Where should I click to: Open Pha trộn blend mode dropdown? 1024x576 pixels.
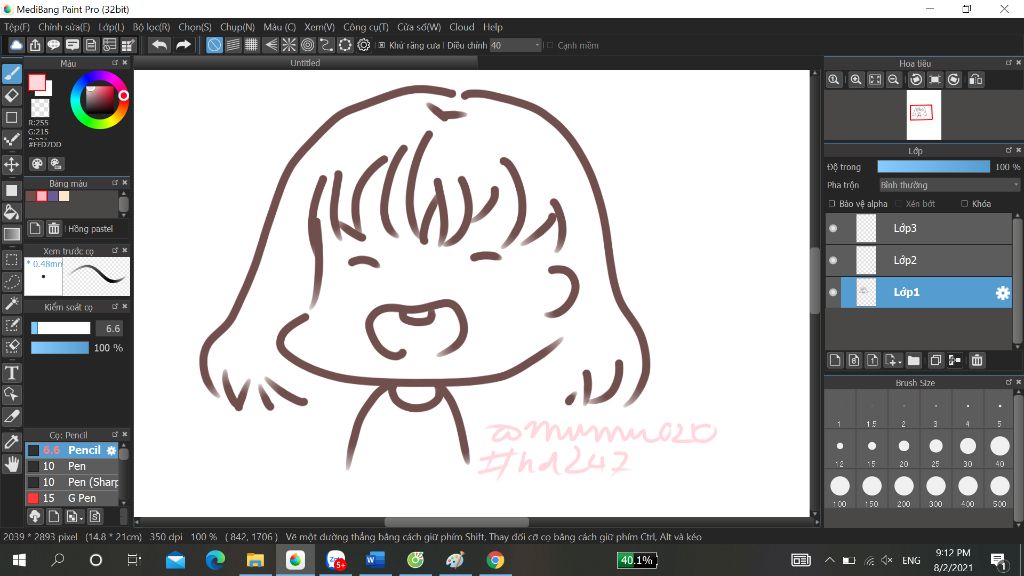point(950,185)
